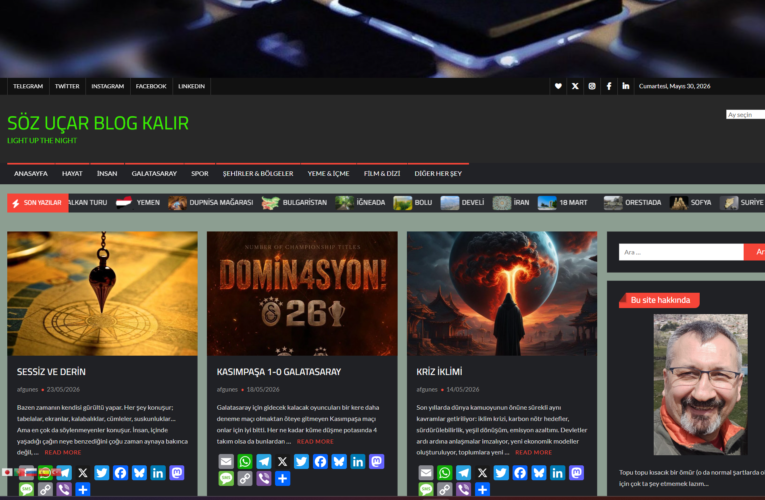Share Kasımpaşa post on LinkedIn
765x500 pixels.
click(358, 461)
